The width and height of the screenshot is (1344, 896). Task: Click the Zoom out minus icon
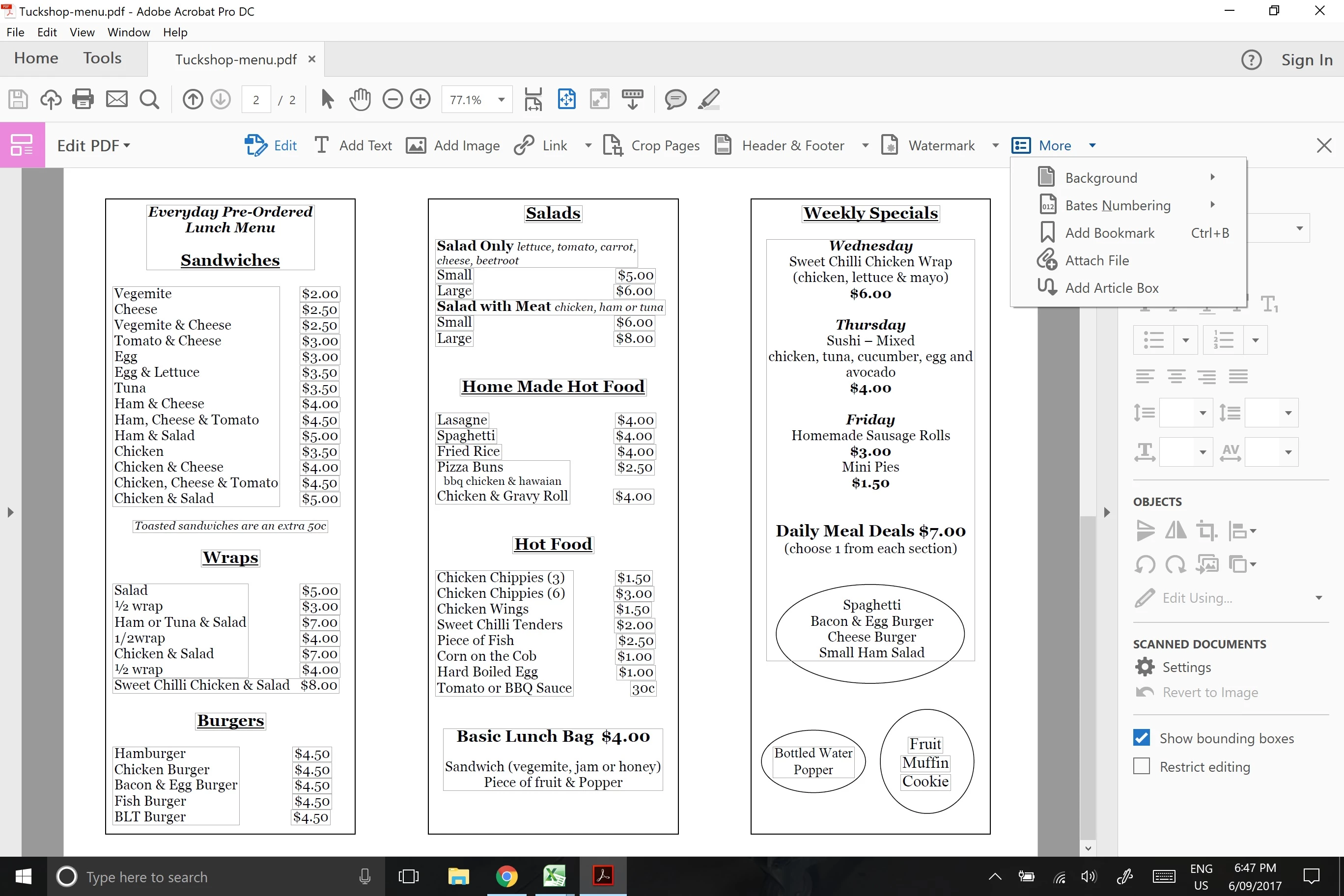point(392,99)
